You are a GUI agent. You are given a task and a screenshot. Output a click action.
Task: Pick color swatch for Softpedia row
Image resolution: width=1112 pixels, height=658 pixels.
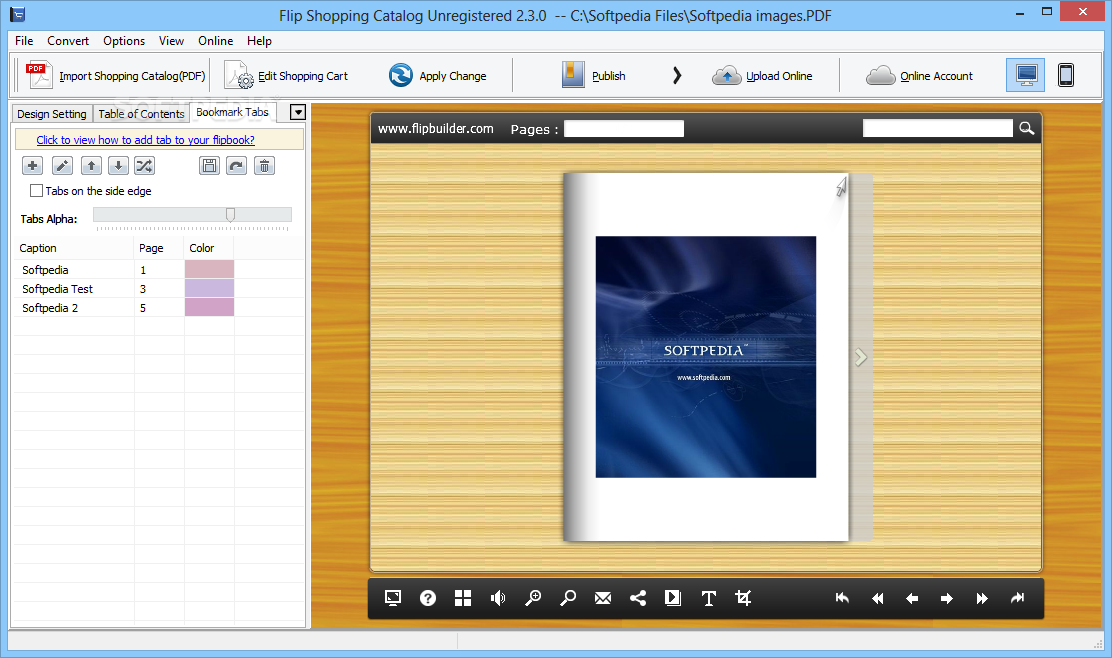[x=209, y=269]
